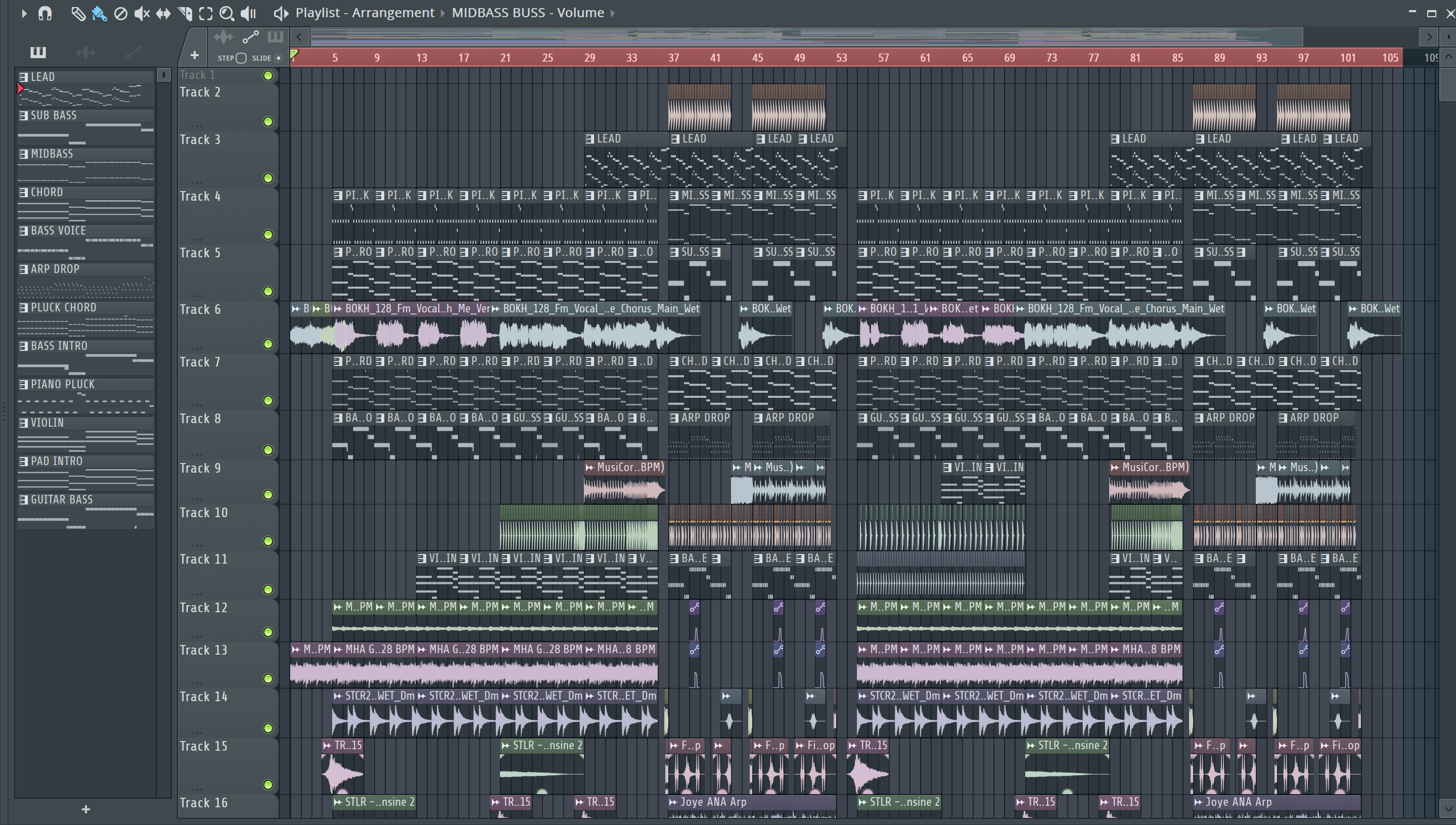Image resolution: width=1456 pixels, height=825 pixels.
Task: Open clip menu of BOKH_128_Fm_Vocal..h_Me_Ver clip
Action: click(x=338, y=309)
